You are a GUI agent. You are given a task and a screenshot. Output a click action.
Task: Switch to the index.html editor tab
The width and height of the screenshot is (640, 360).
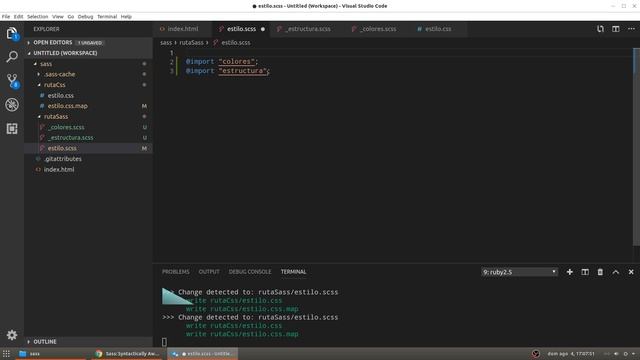(182, 29)
